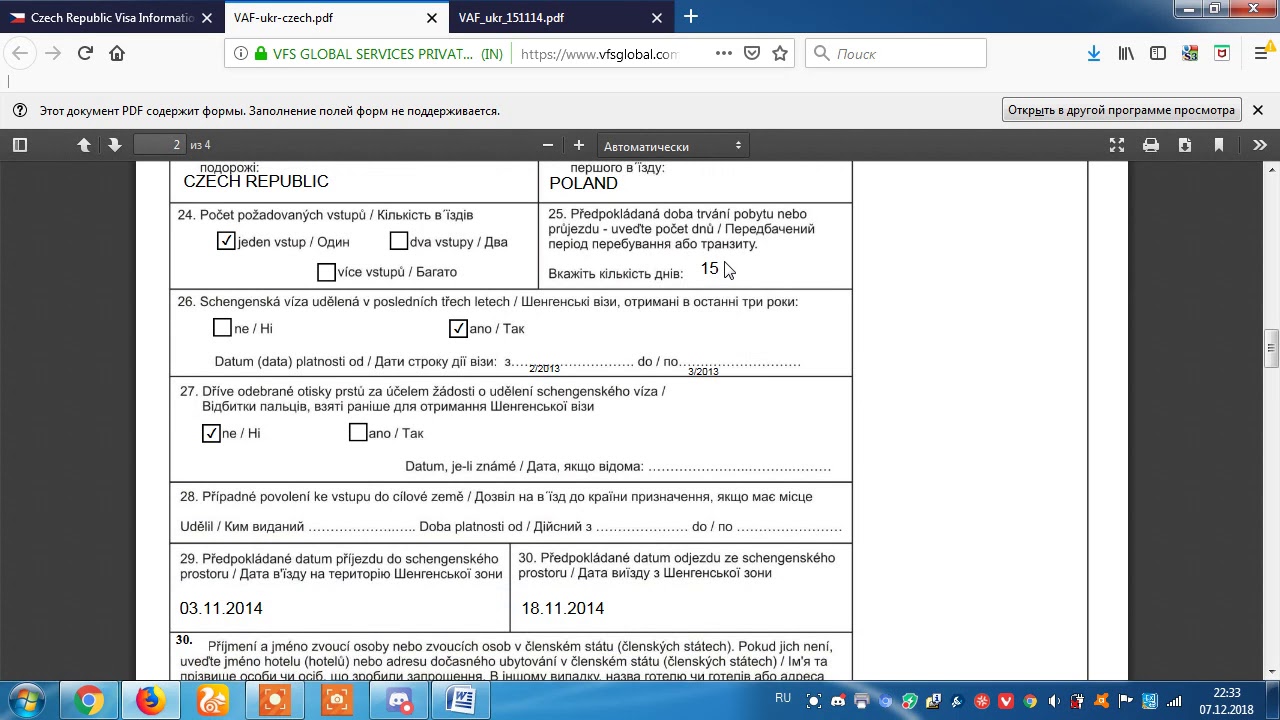Click the PDF page number field

tap(159, 145)
